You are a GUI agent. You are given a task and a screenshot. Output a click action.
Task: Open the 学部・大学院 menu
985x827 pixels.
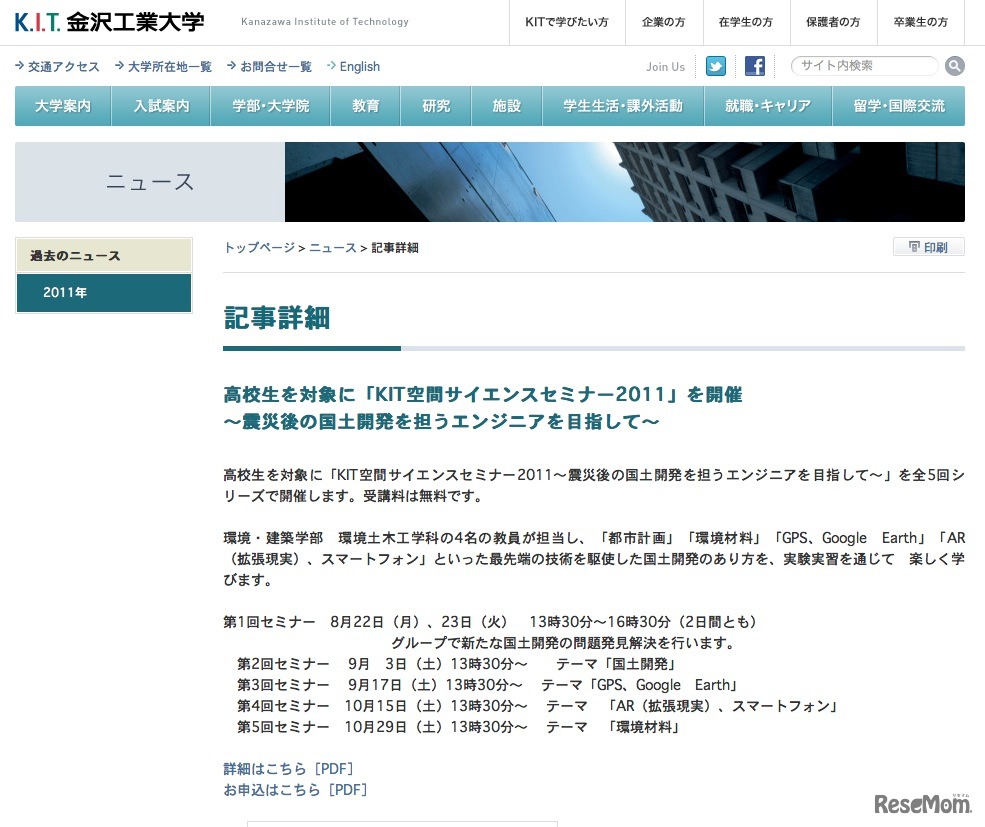(x=271, y=106)
